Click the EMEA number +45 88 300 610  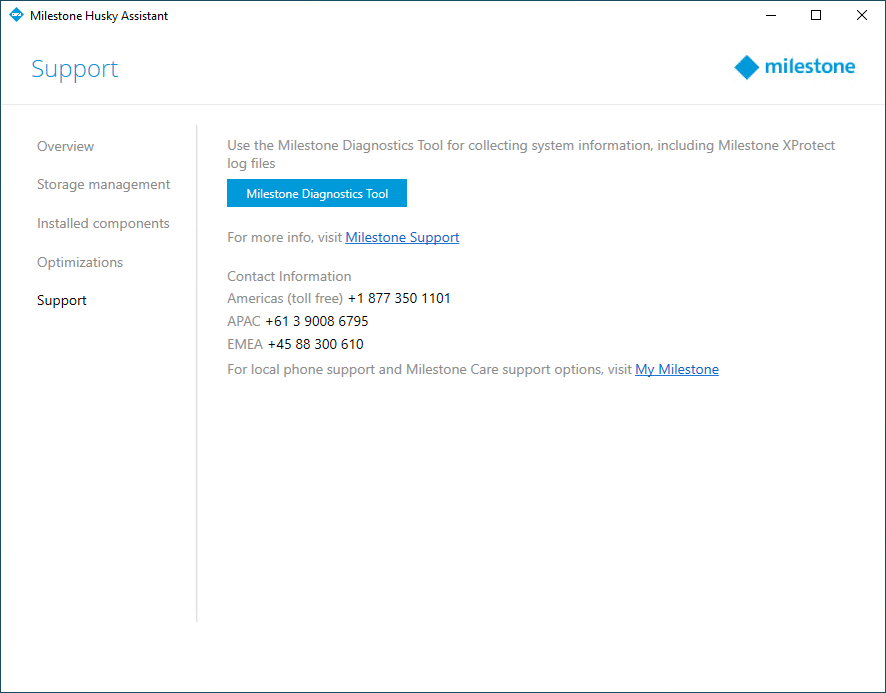(315, 344)
